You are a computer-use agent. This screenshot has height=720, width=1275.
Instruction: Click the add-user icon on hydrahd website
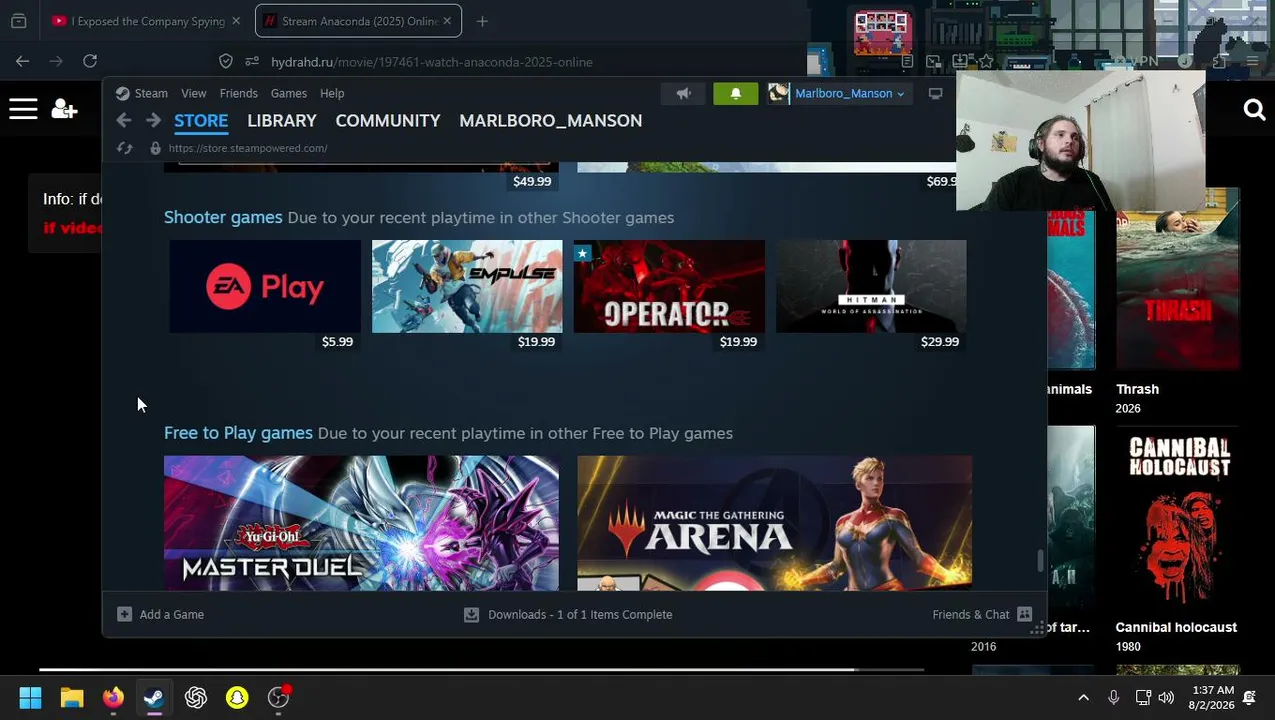(64, 109)
